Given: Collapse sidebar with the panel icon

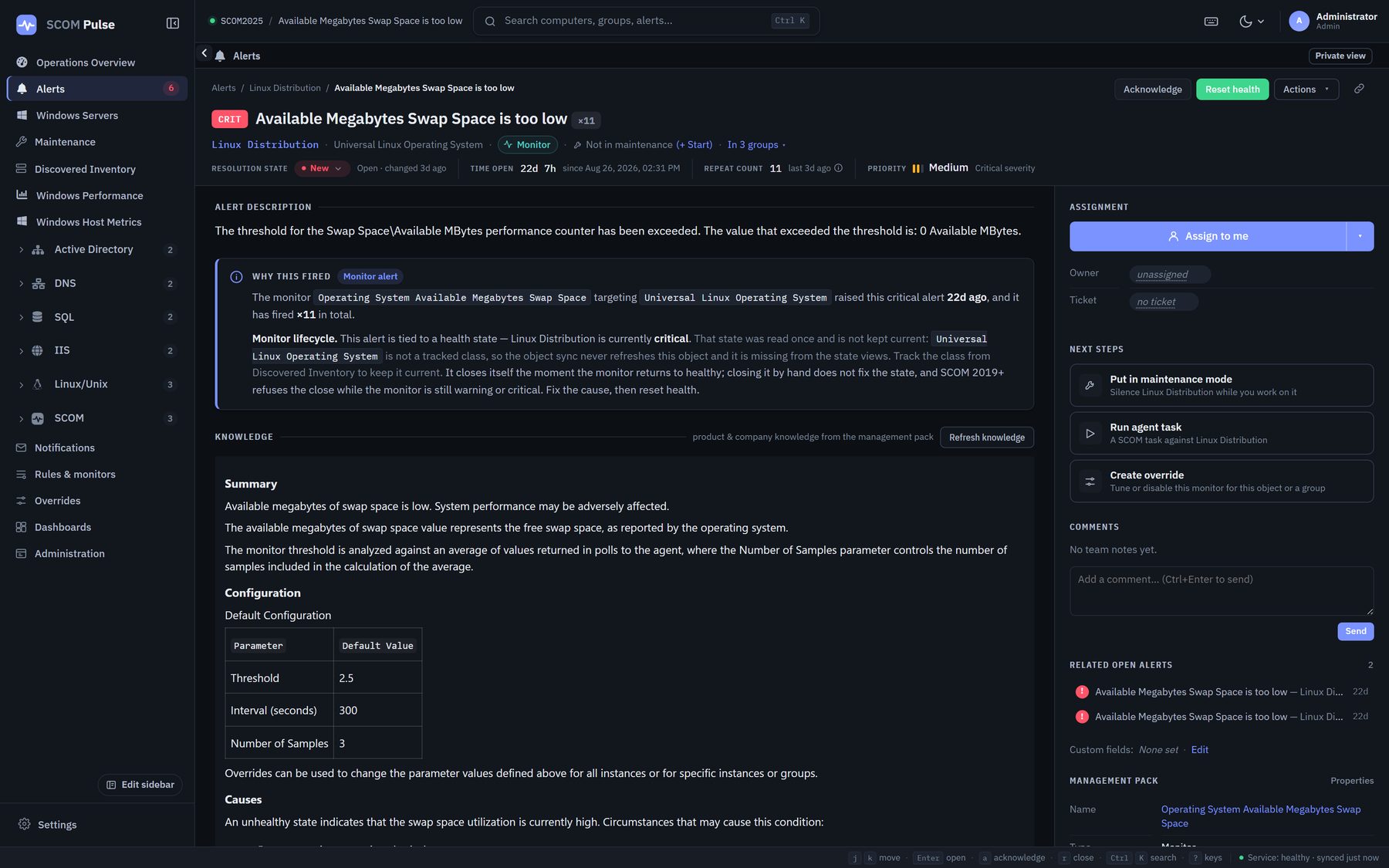Looking at the screenshot, I should pos(173,24).
